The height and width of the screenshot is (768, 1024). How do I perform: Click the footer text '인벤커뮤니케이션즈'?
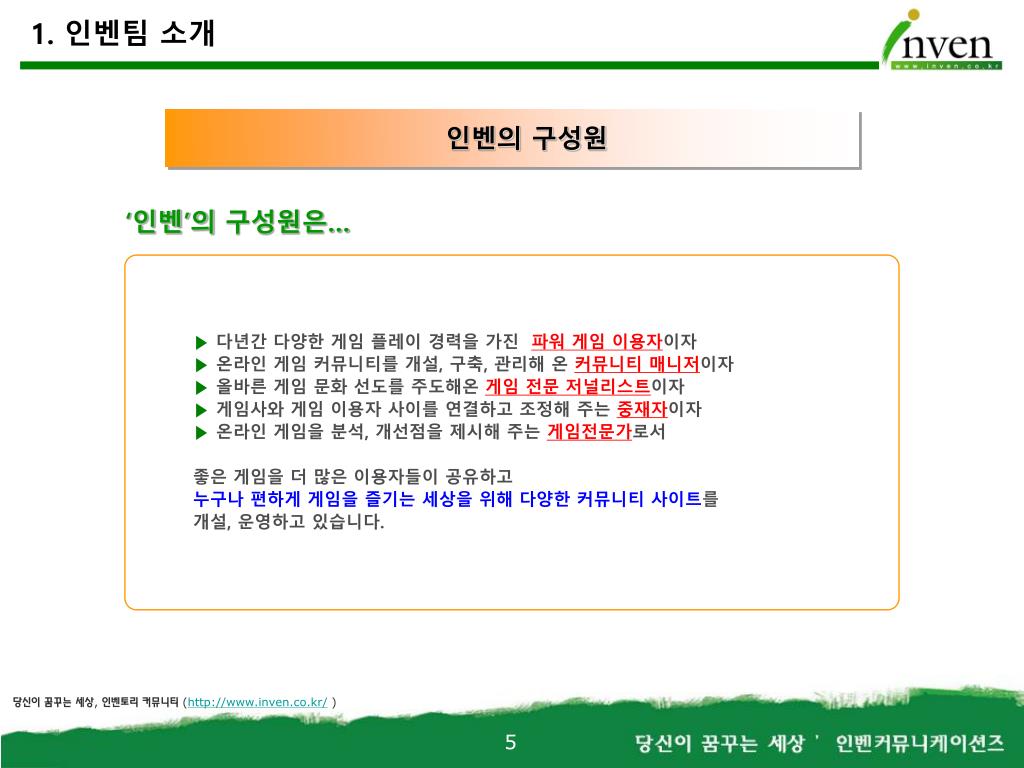(920, 743)
